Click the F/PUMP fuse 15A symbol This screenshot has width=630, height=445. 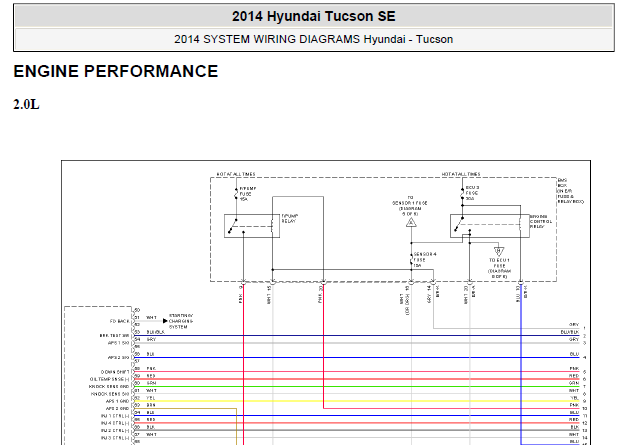point(236,194)
